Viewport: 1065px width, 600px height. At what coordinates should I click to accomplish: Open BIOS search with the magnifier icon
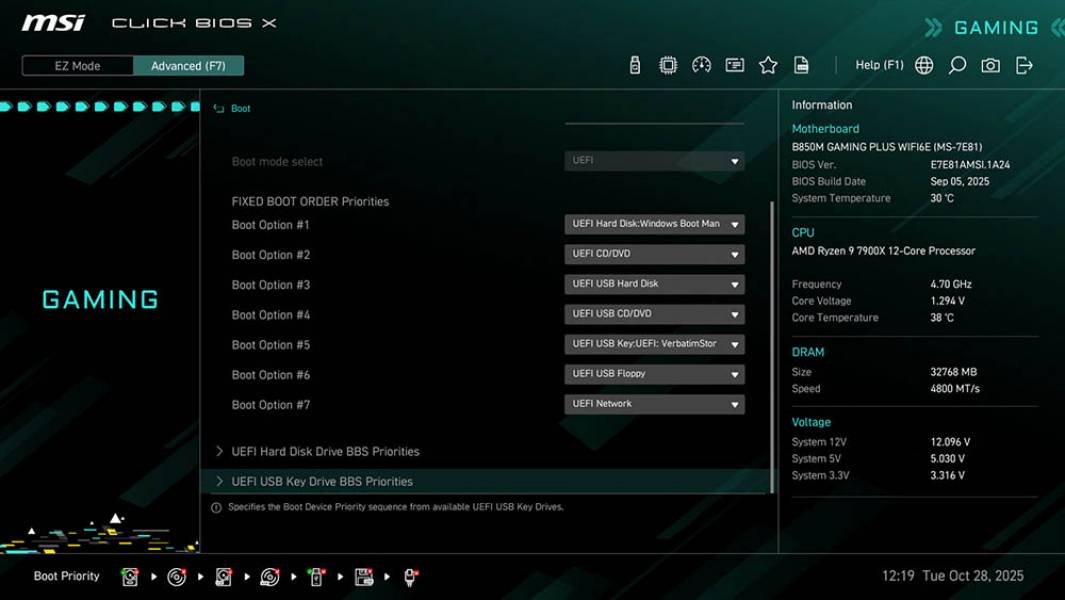pos(955,64)
